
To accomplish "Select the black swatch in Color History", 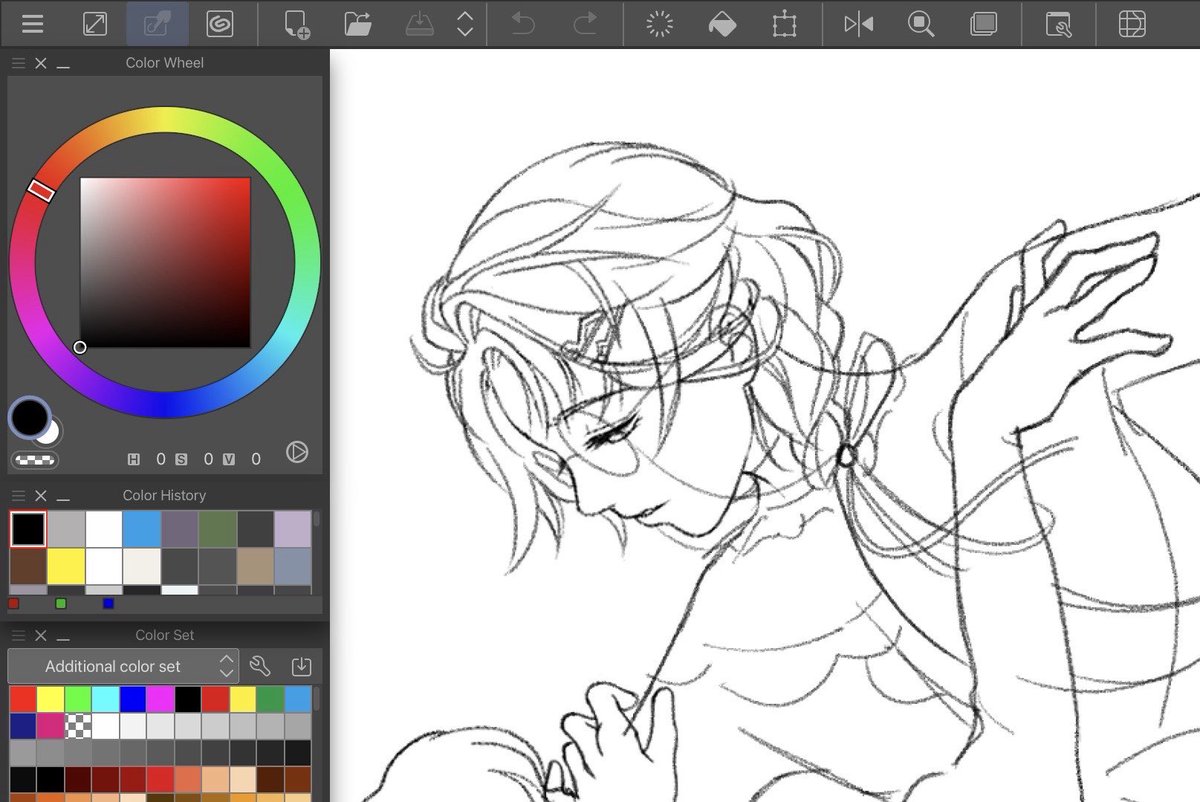I will pyautogui.click(x=28, y=529).
